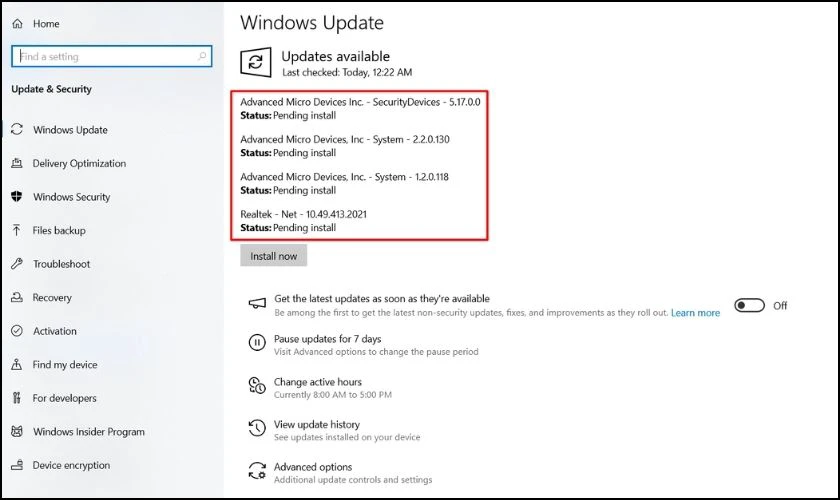
Task: Click Last checked: Today, 12:22 AM text
Action: [x=347, y=72]
